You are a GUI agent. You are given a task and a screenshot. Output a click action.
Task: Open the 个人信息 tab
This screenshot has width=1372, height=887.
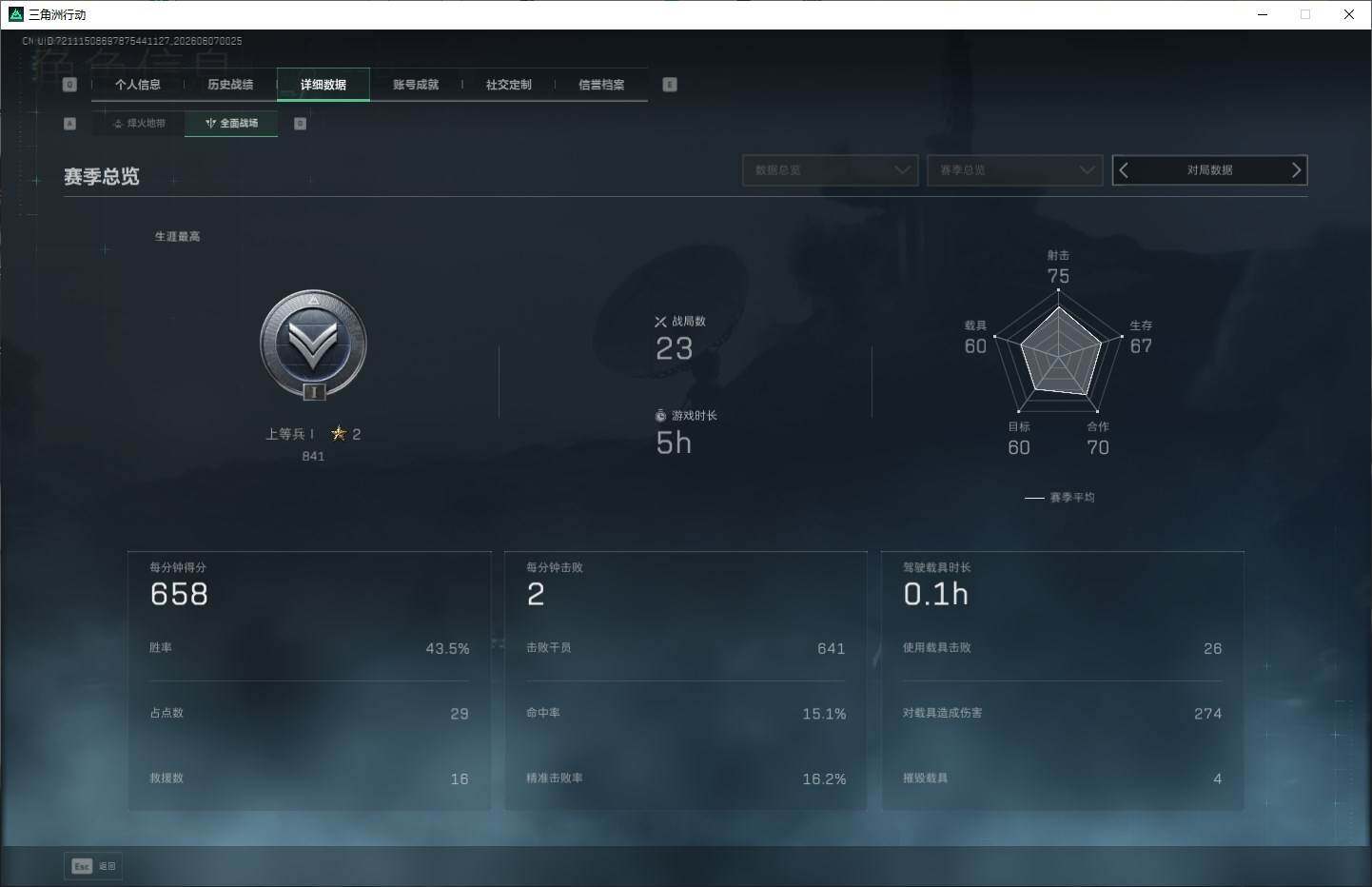click(x=138, y=85)
